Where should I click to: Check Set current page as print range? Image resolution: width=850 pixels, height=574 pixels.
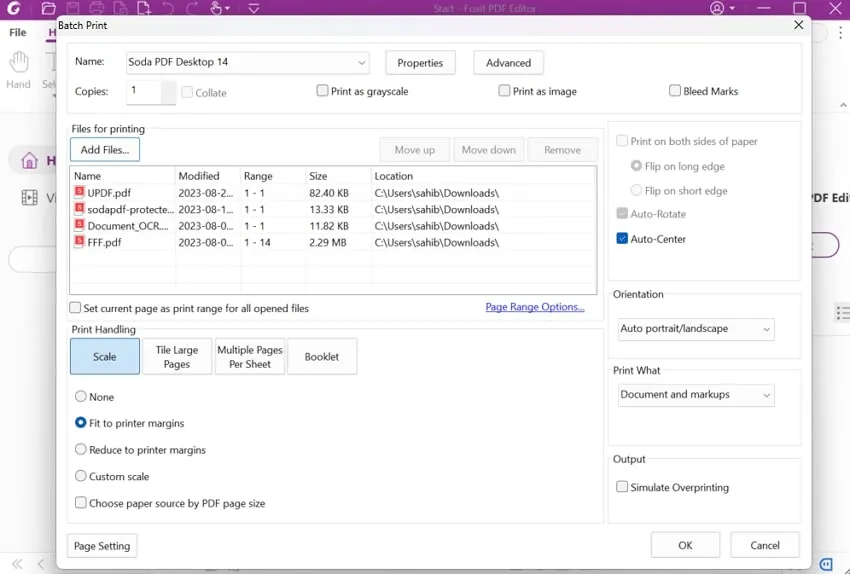click(75, 308)
